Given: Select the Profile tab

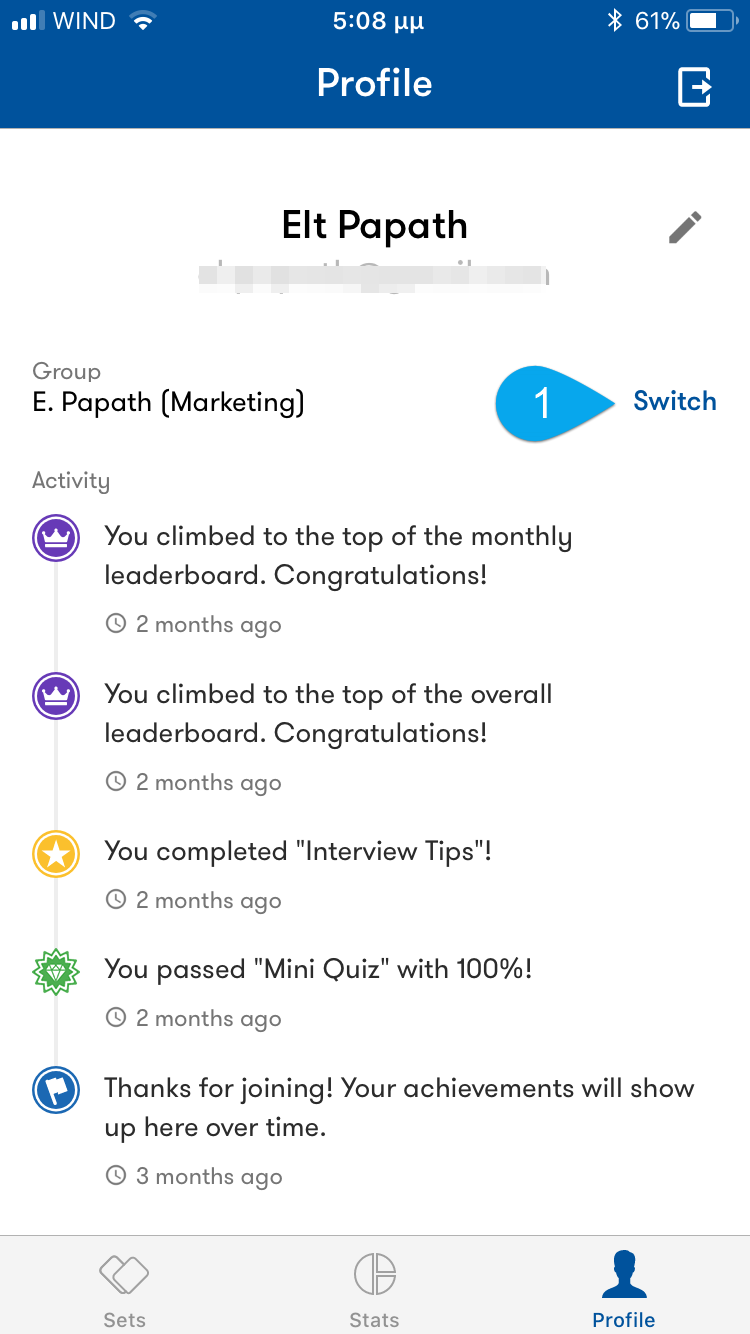Looking at the screenshot, I should point(624,1290).
